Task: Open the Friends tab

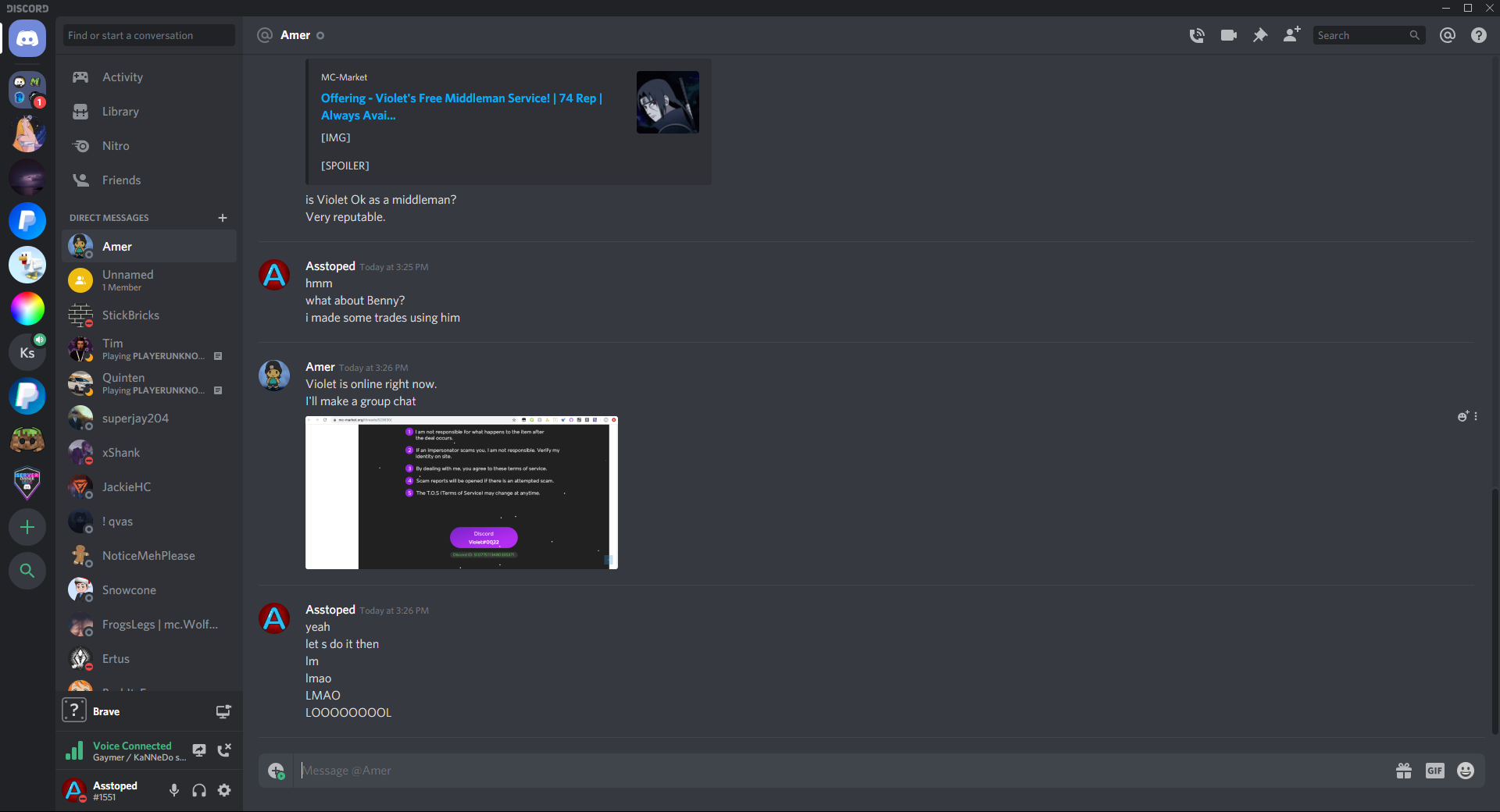Action: pyautogui.click(x=121, y=180)
